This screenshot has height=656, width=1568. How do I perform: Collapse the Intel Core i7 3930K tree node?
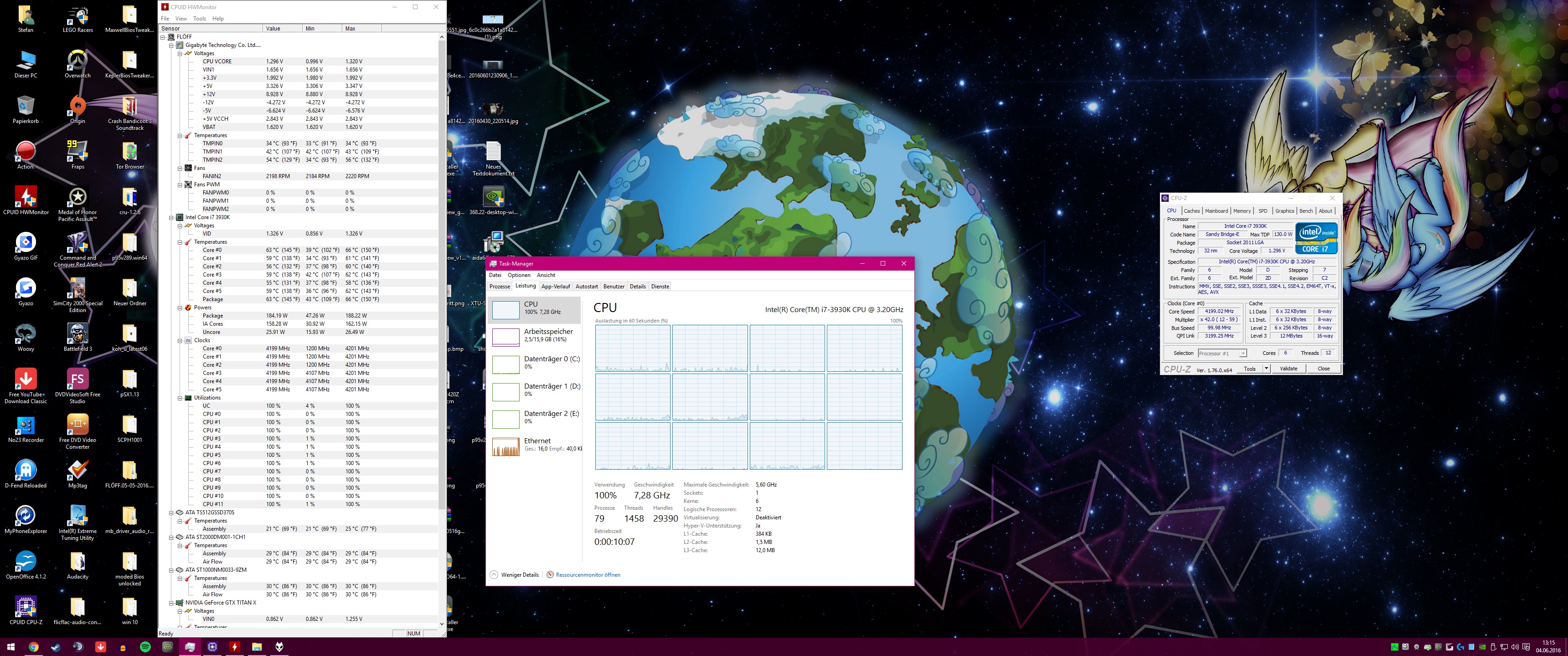[171, 217]
